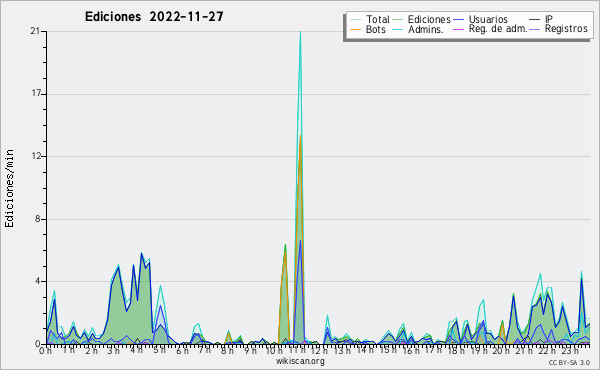Click the '21 h' x-axis label
Screen dimensions: 600x370
click(x=523, y=350)
